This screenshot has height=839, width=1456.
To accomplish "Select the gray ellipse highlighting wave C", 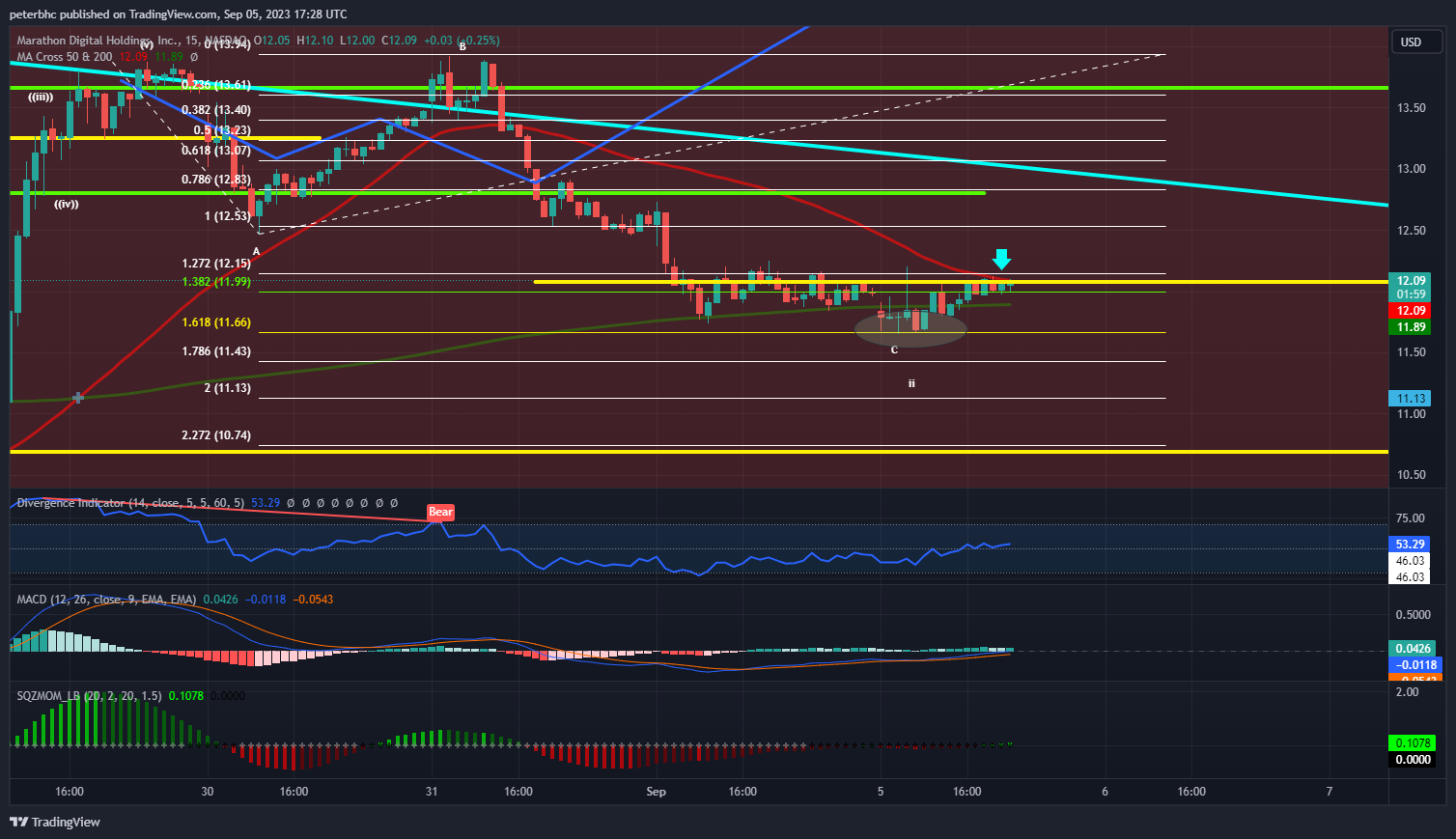I will click(910, 328).
